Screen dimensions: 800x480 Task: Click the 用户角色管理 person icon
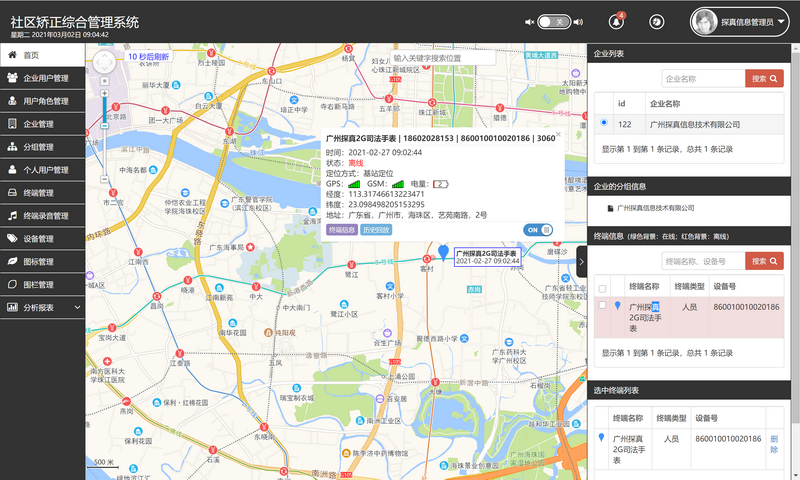tap(12, 100)
